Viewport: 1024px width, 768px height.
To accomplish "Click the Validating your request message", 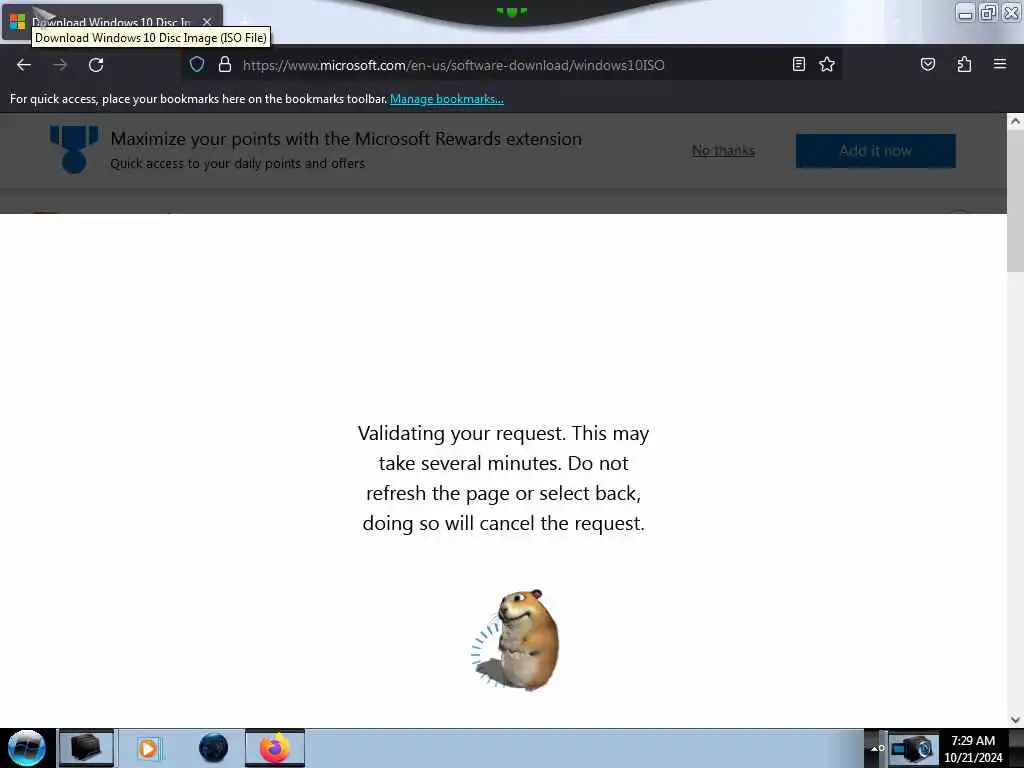I will coord(503,478).
